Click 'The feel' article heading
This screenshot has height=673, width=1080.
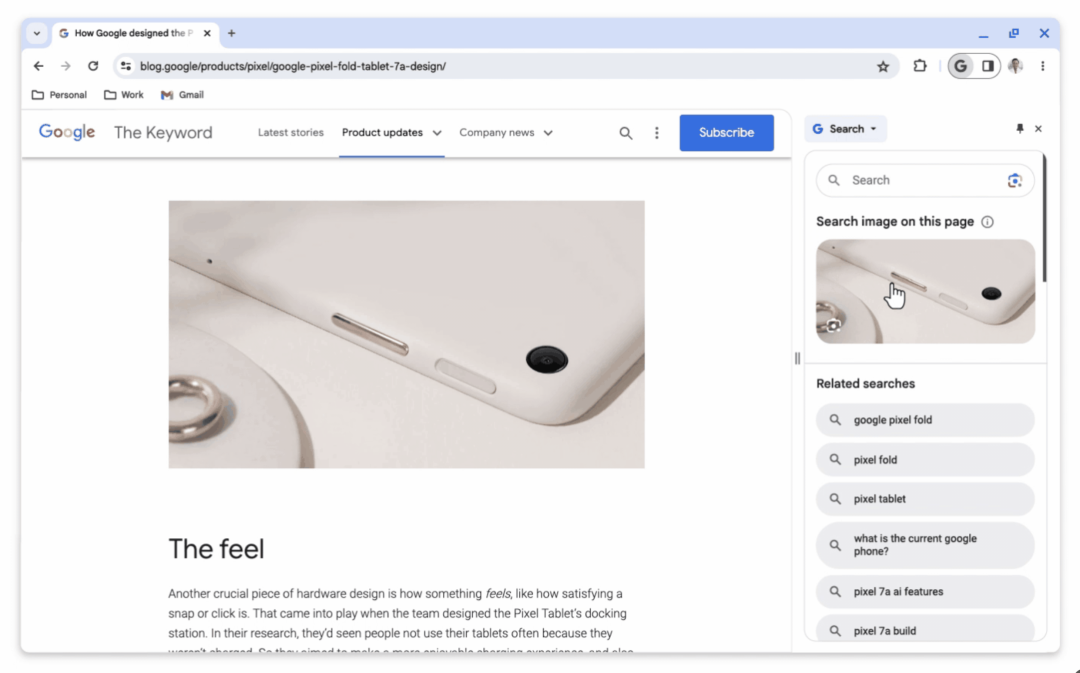click(216, 549)
